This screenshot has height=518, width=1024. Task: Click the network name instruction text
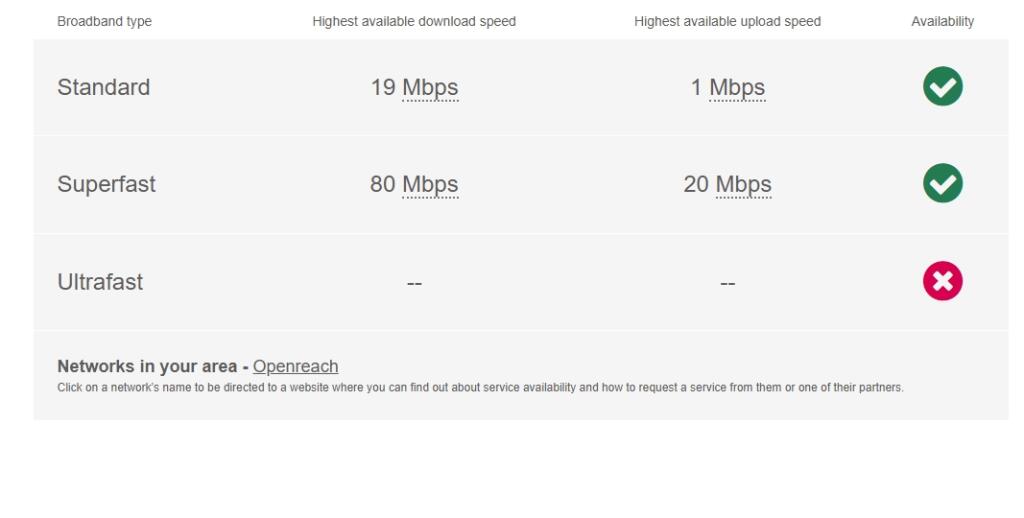point(481,387)
